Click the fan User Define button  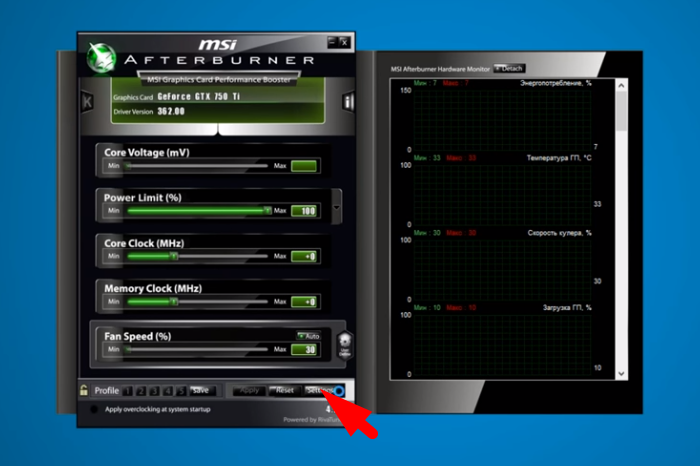pyautogui.click(x=345, y=345)
